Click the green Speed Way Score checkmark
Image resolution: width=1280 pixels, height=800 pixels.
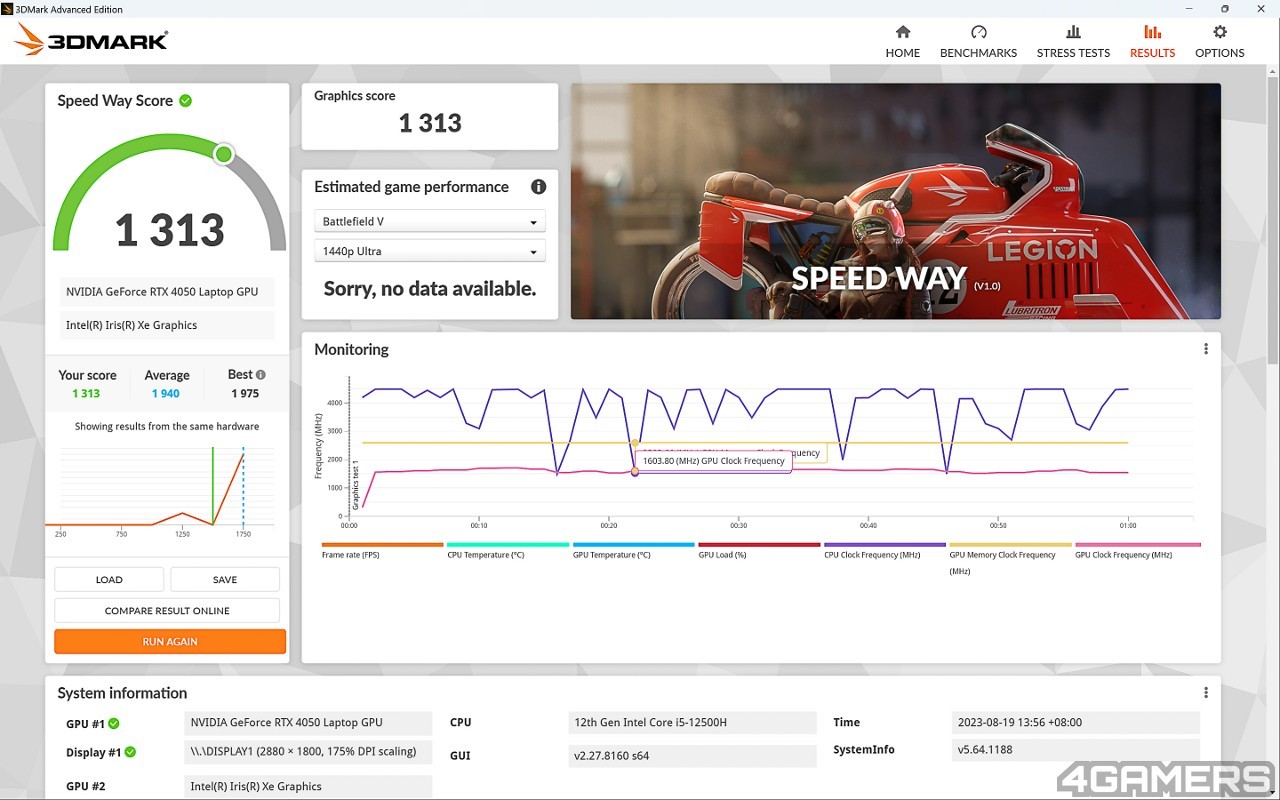click(x=186, y=100)
